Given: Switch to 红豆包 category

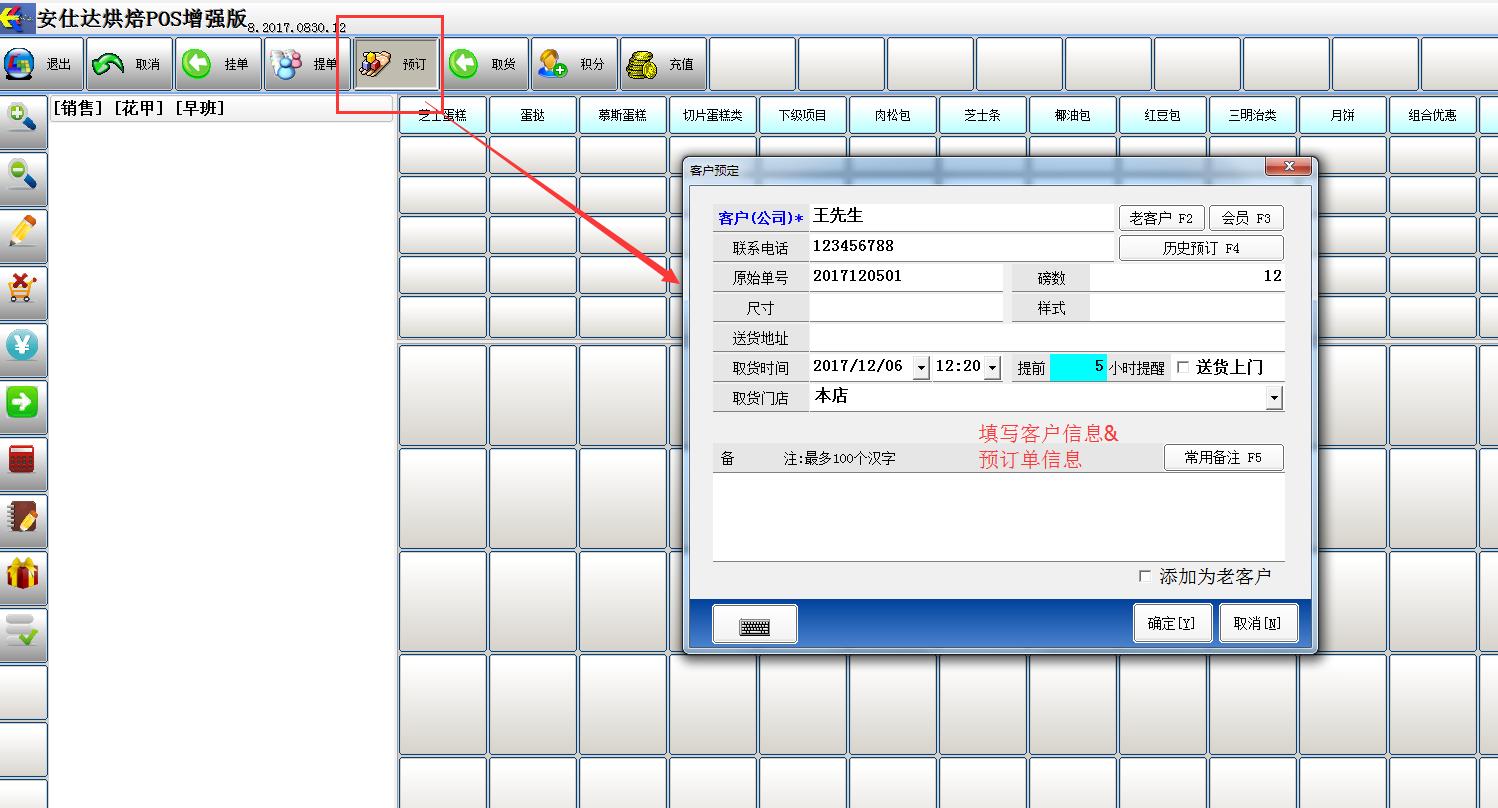Looking at the screenshot, I should coord(1163,115).
